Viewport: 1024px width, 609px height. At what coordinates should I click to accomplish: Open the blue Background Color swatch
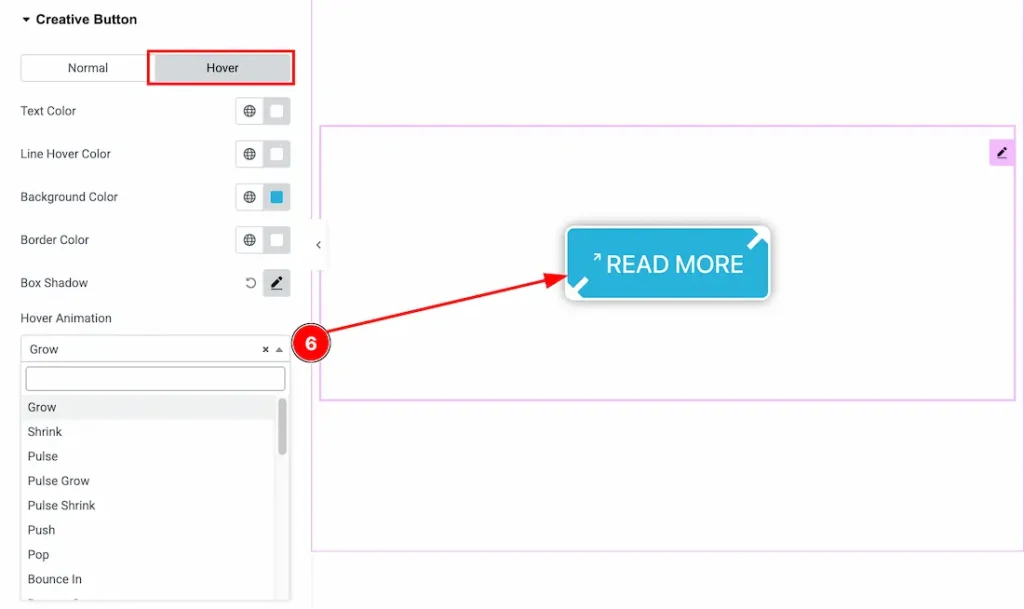tap(277, 197)
